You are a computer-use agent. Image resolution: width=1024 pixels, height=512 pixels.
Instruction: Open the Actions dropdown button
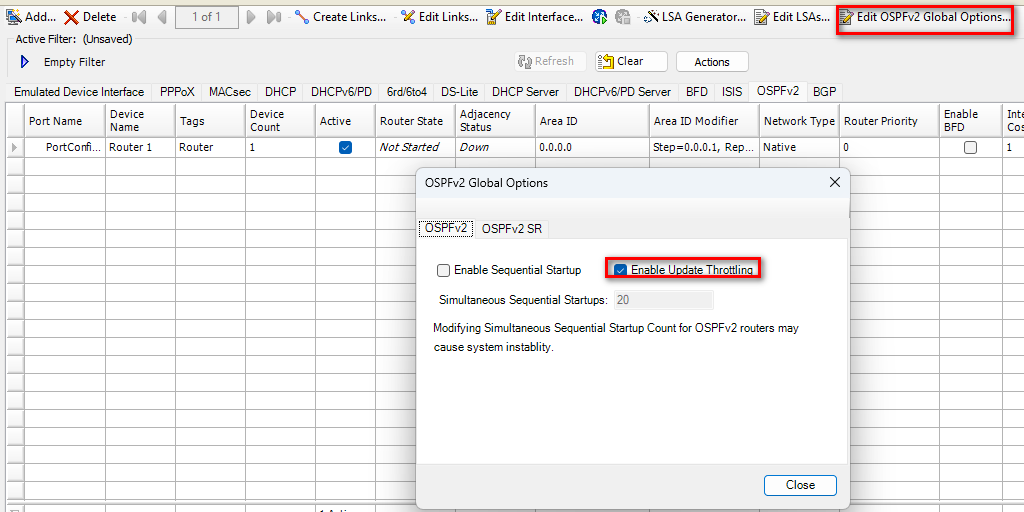point(711,62)
